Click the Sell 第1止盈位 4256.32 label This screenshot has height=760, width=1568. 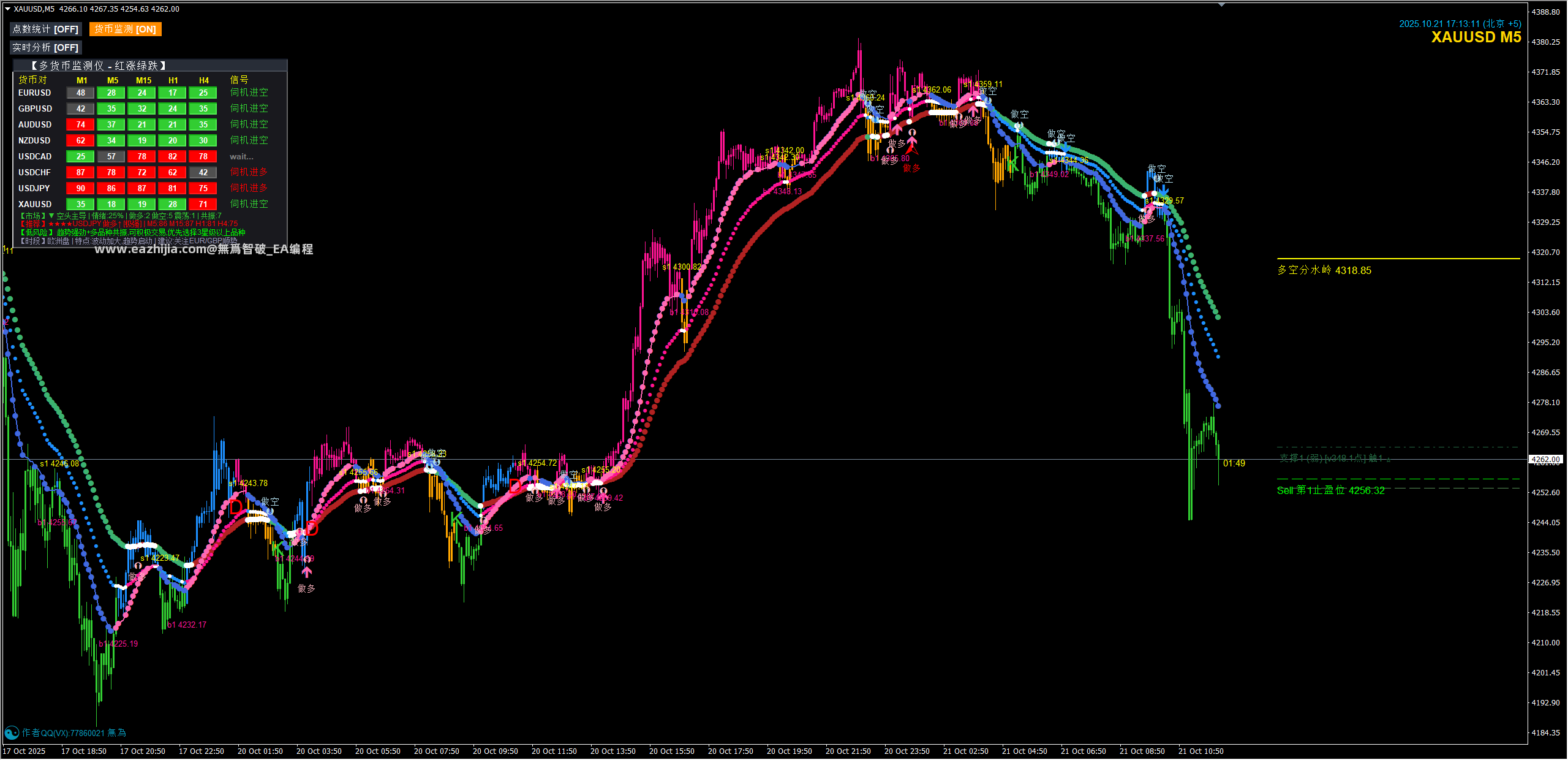coord(1330,490)
